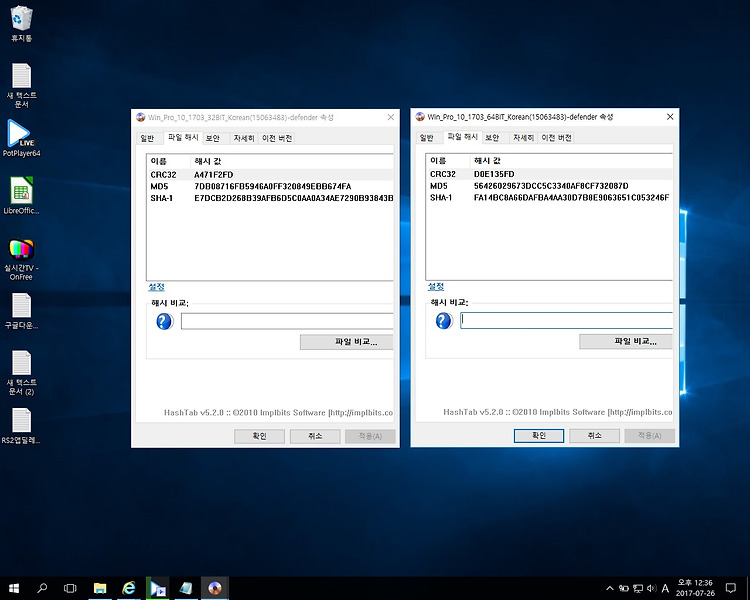750x600 pixels.
Task: Open the Windows Start menu
Action: coord(13,588)
